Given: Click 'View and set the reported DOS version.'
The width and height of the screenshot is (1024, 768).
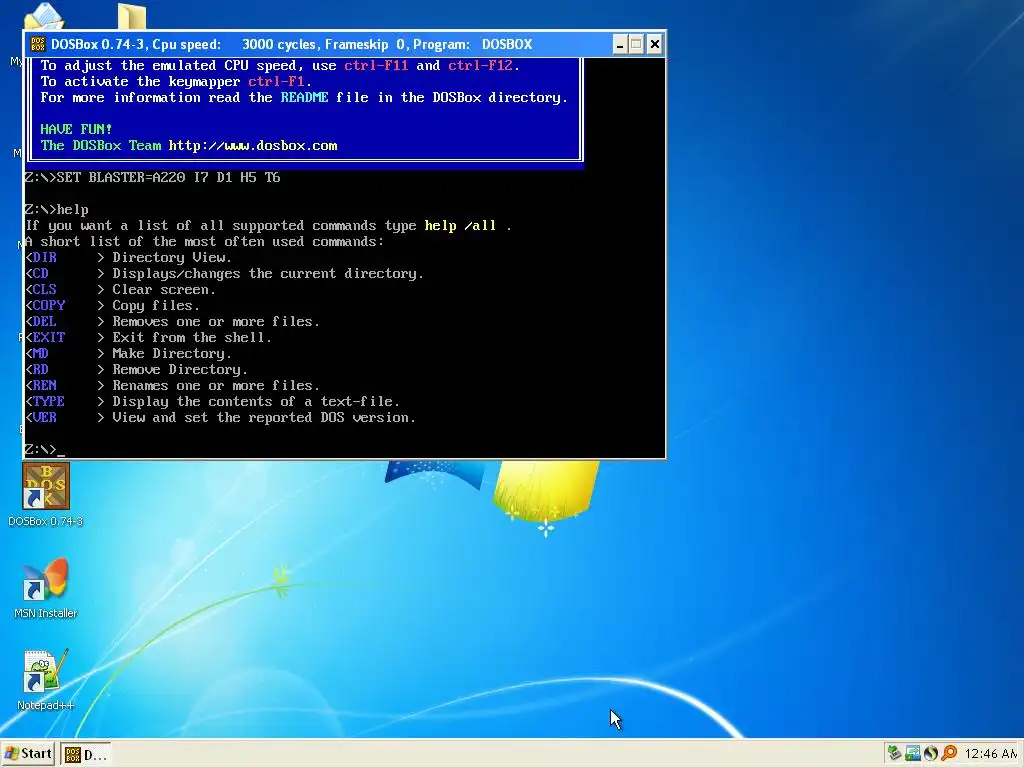Looking at the screenshot, I should pos(264,417).
